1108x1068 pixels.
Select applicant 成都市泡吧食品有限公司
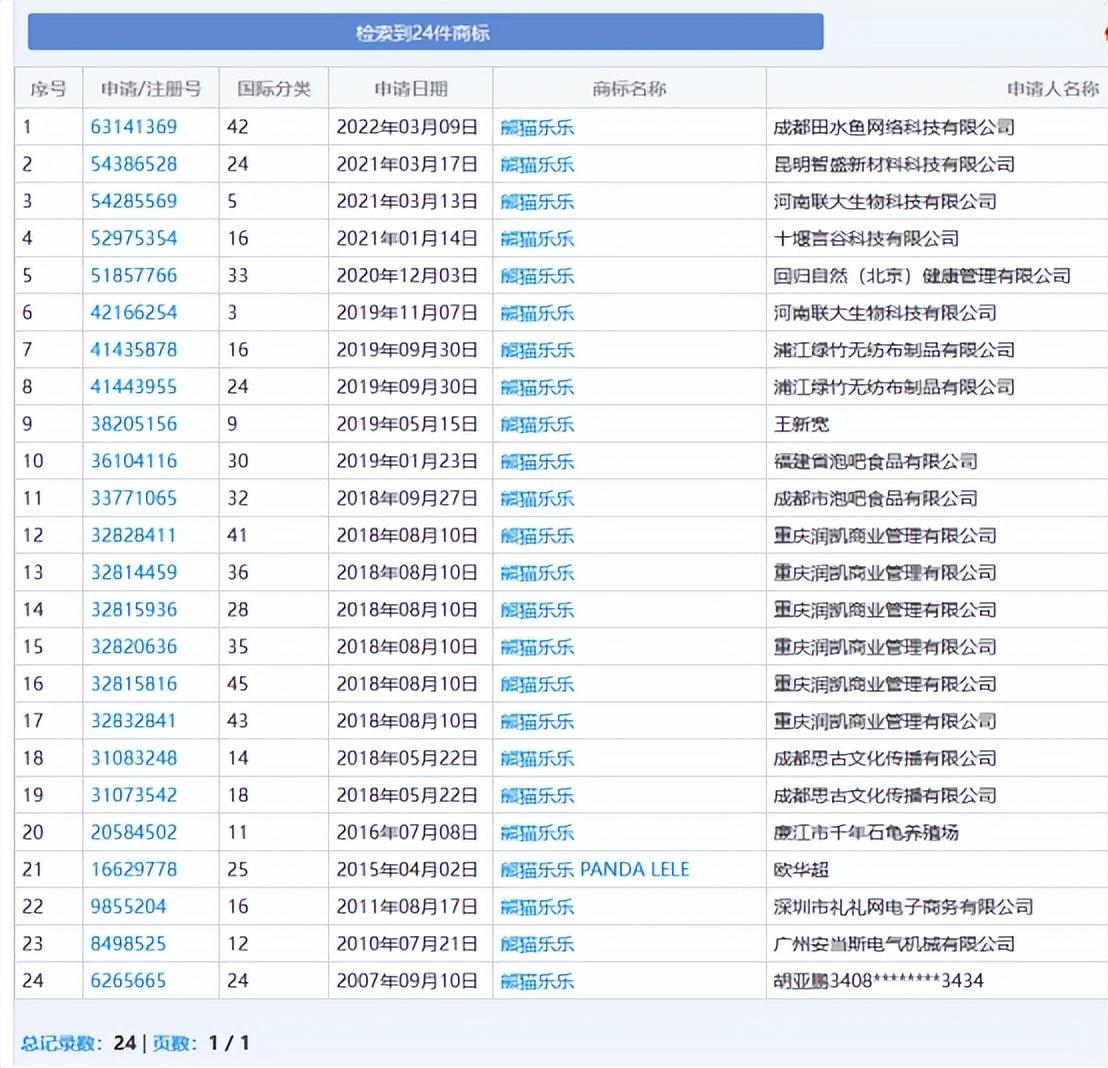point(876,498)
